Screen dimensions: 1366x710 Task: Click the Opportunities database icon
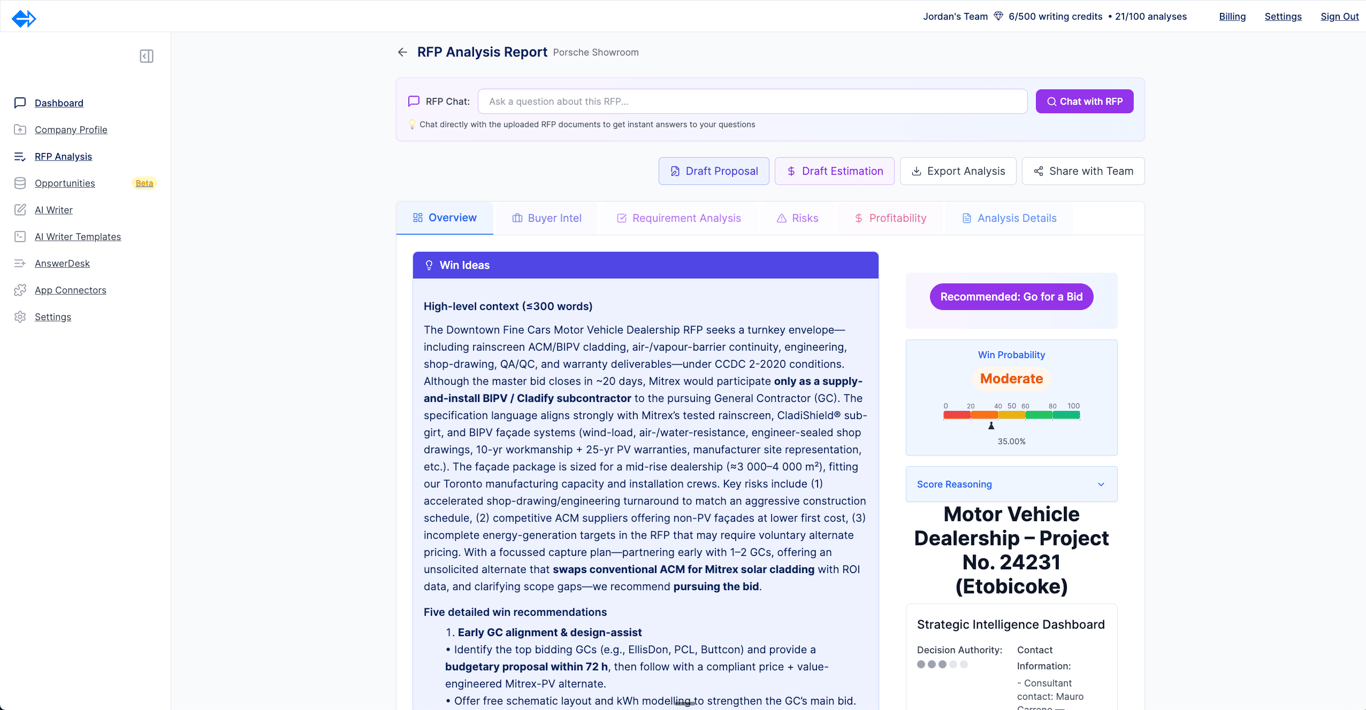[x=20, y=183]
